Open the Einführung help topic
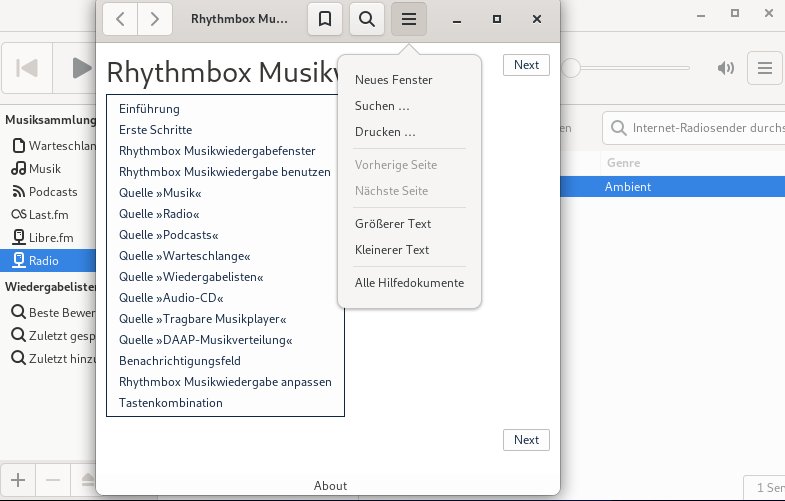This screenshot has width=785, height=501. tap(149, 109)
